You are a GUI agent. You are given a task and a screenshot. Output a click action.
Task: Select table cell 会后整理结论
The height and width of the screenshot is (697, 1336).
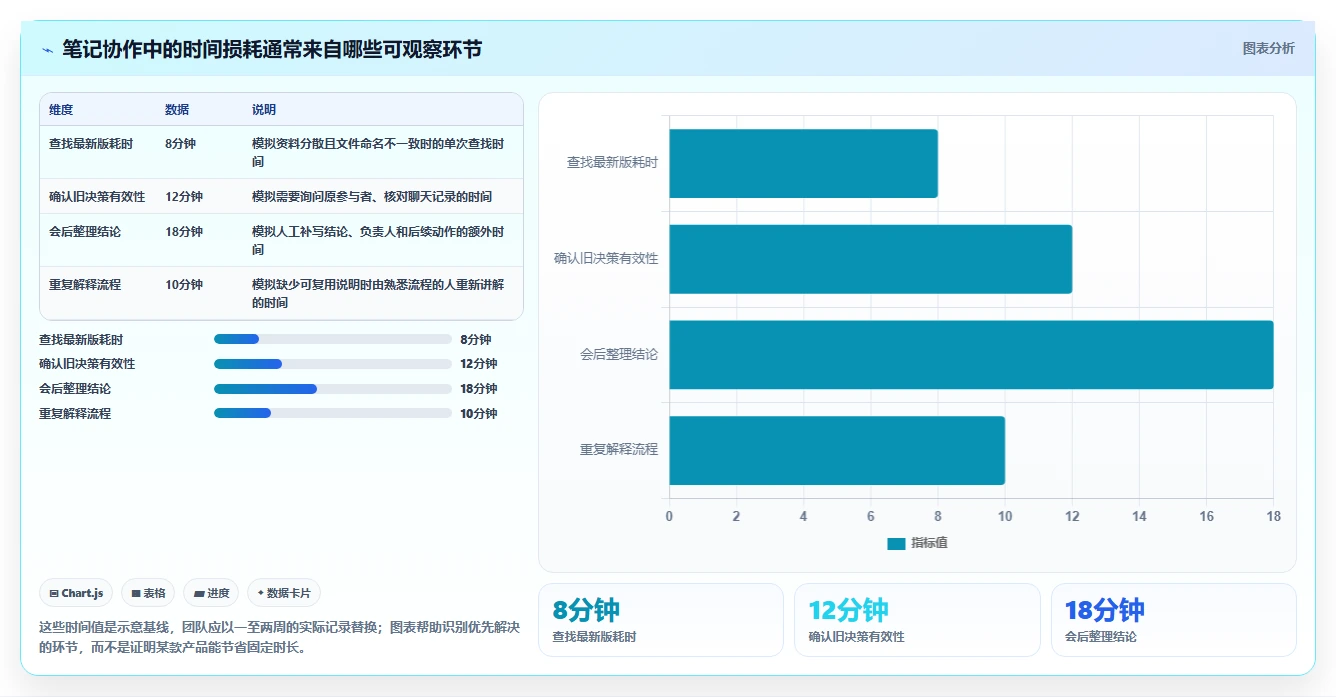85,232
